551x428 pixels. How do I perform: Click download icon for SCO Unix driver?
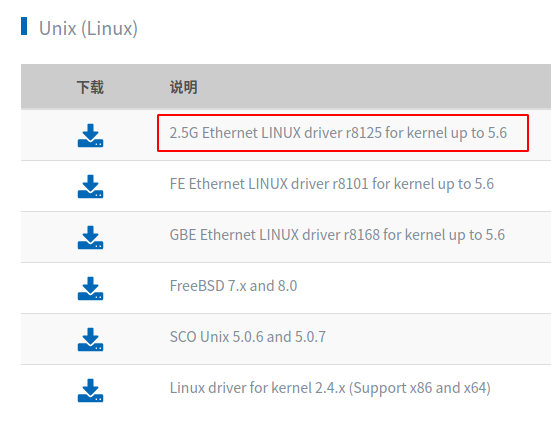click(90, 339)
